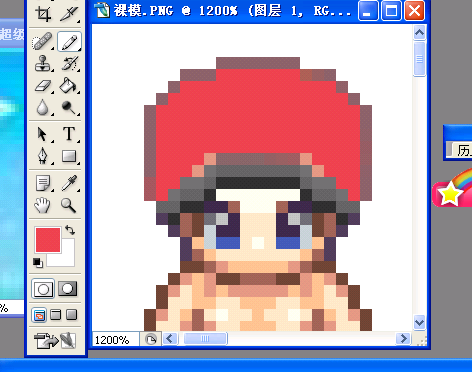This screenshot has width=472, height=372.
Task: Select the Paint Bucket tool
Action: point(69,86)
